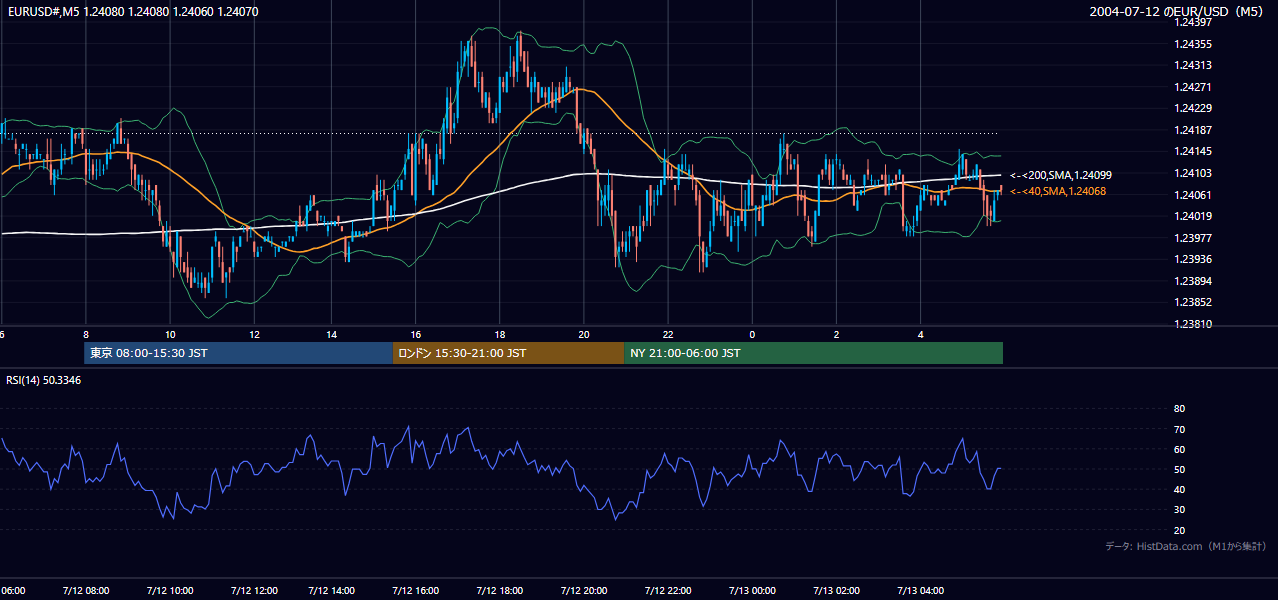Click price axis label 1.24145
This screenshot has height=600, width=1278.
[x=1193, y=151]
